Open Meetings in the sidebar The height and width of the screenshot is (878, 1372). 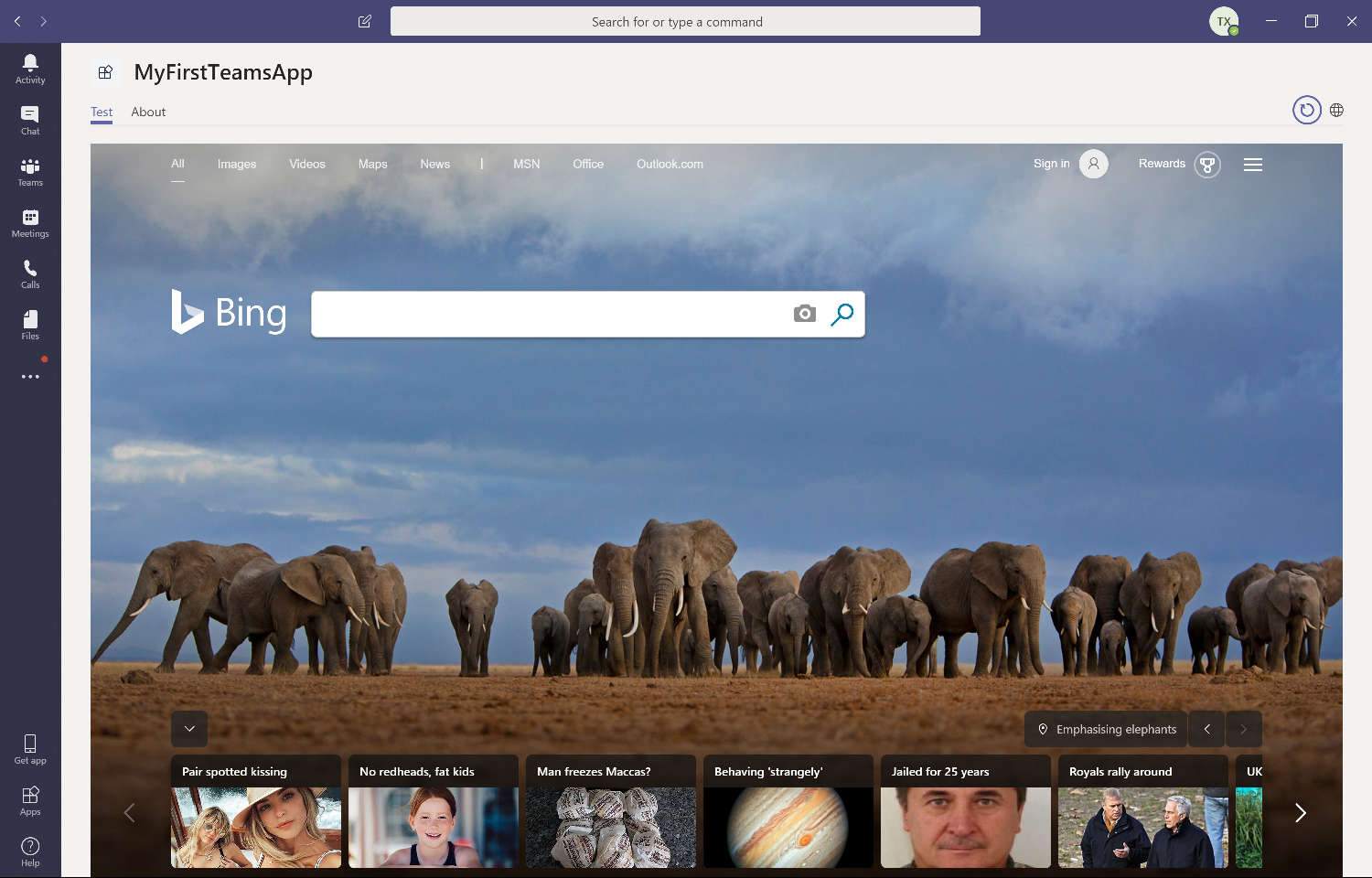coord(30,222)
